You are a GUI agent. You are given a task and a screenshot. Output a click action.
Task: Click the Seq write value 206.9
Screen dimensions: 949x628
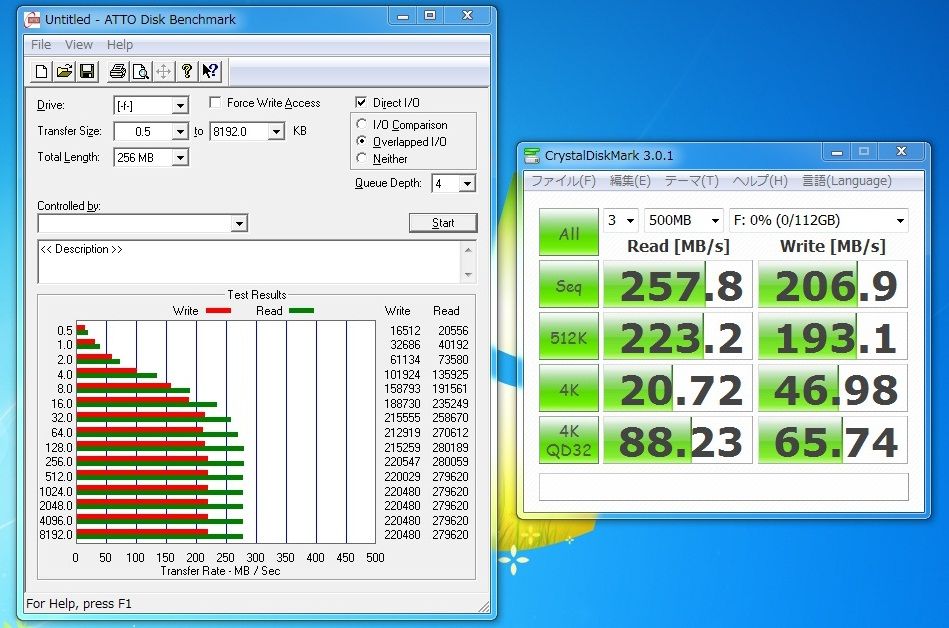click(833, 285)
